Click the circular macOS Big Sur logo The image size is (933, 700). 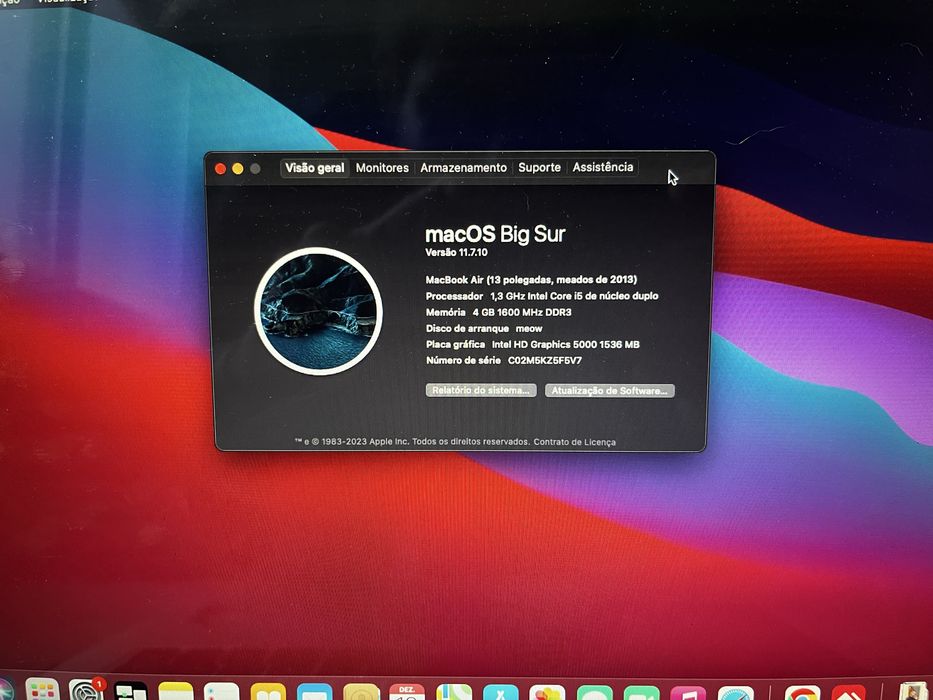pyautogui.click(x=318, y=311)
